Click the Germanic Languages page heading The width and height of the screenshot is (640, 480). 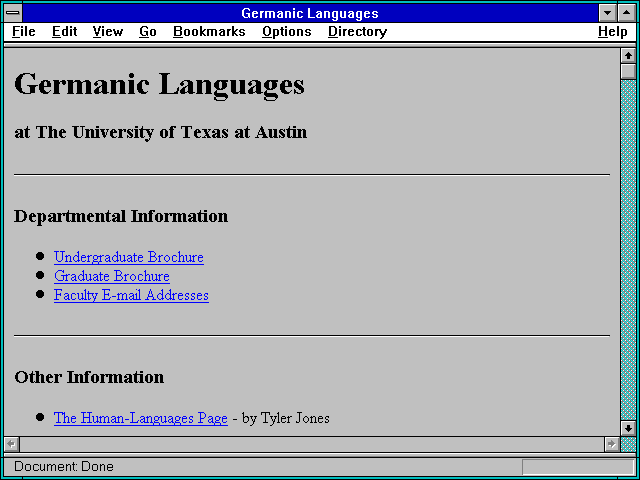coord(159,84)
